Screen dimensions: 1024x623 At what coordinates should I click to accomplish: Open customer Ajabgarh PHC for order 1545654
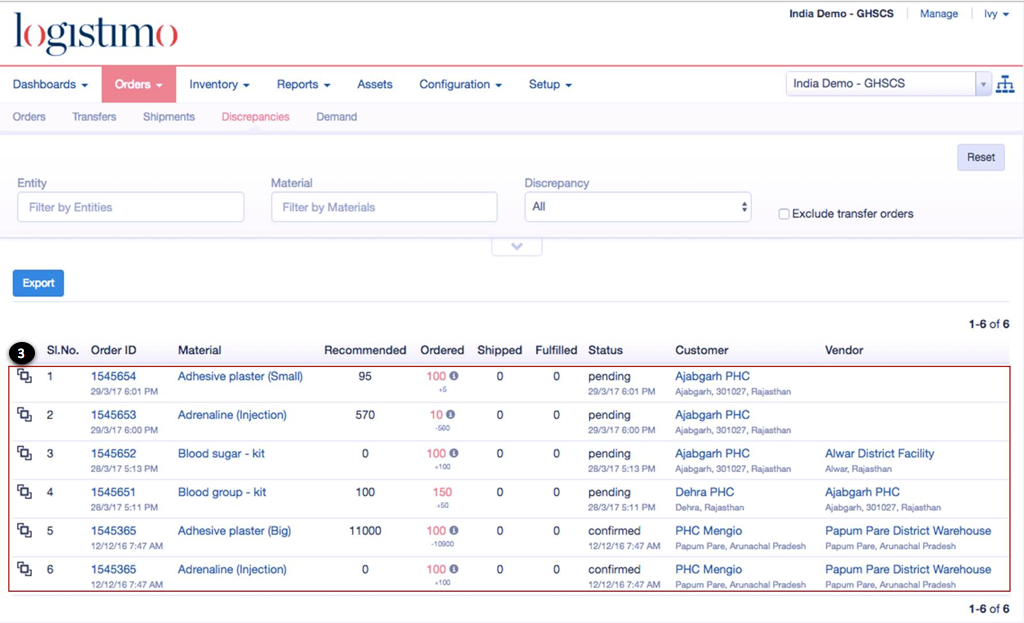point(712,376)
